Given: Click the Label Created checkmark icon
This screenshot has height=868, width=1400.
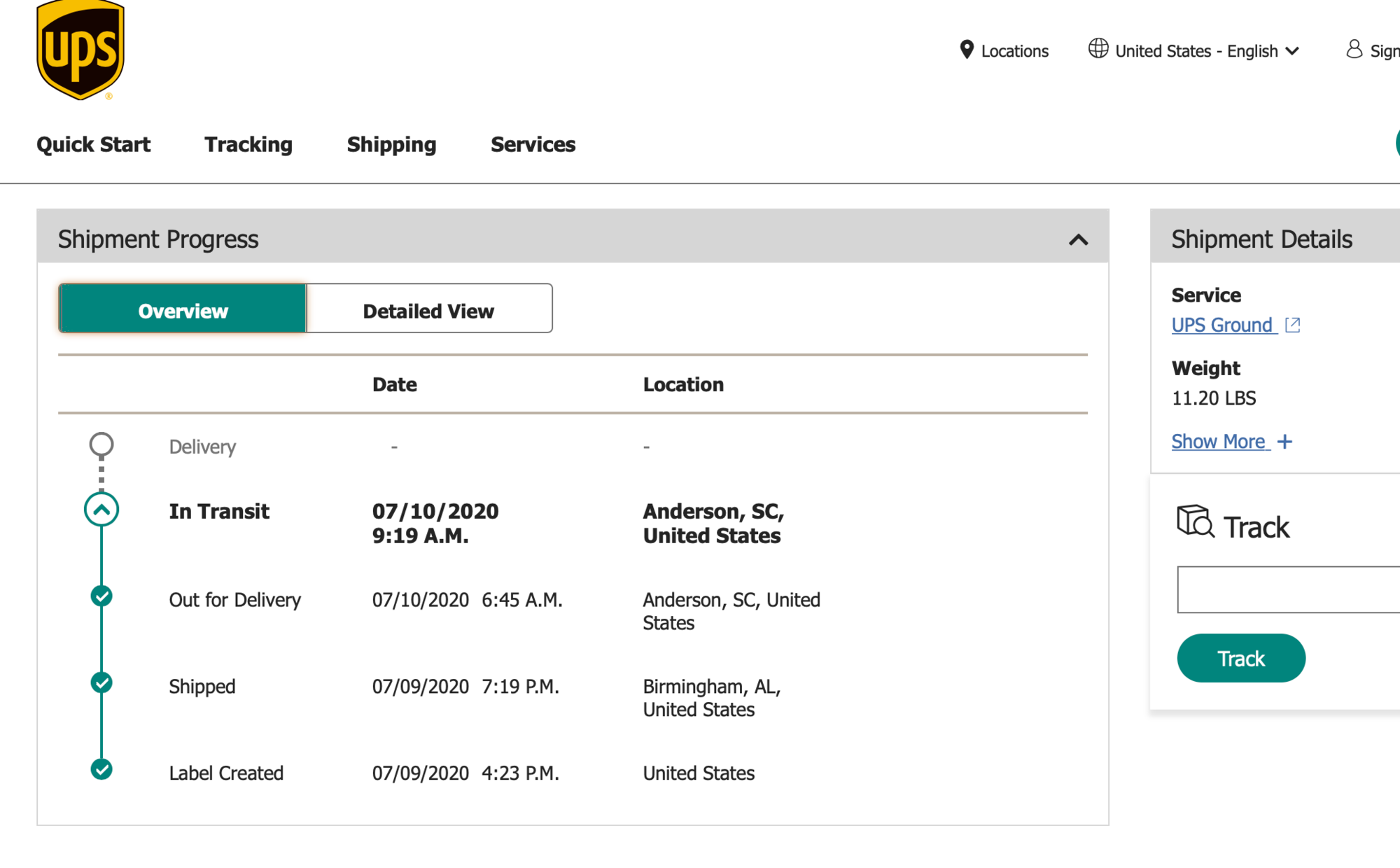Looking at the screenshot, I should 101,769.
